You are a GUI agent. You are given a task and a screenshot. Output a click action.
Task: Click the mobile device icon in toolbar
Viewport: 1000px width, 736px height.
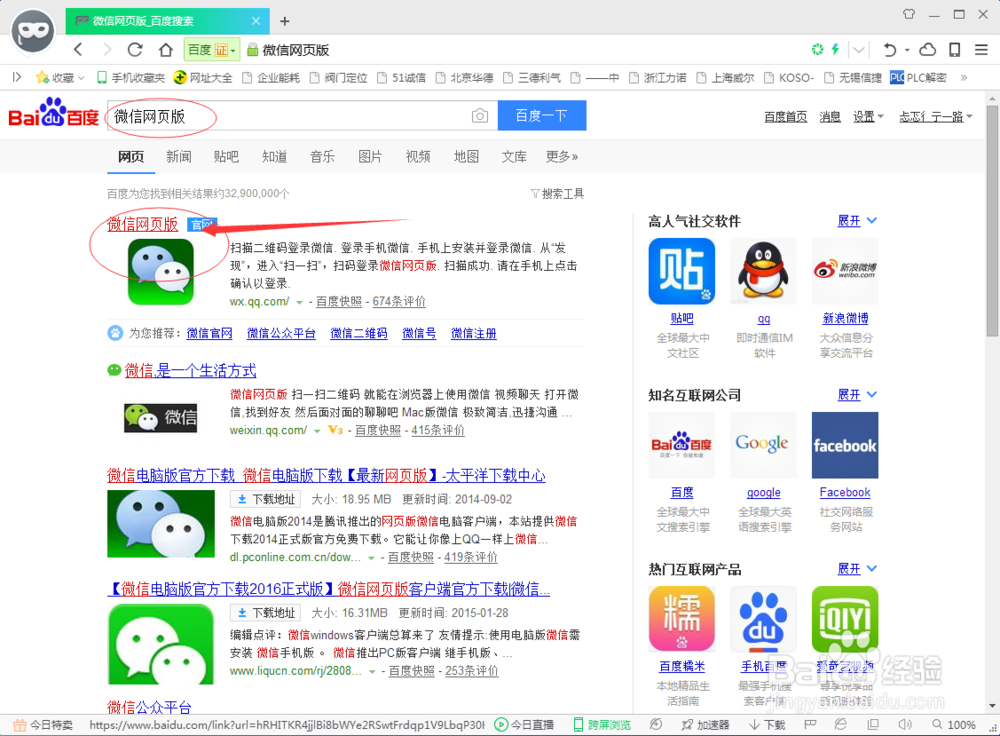(955, 50)
